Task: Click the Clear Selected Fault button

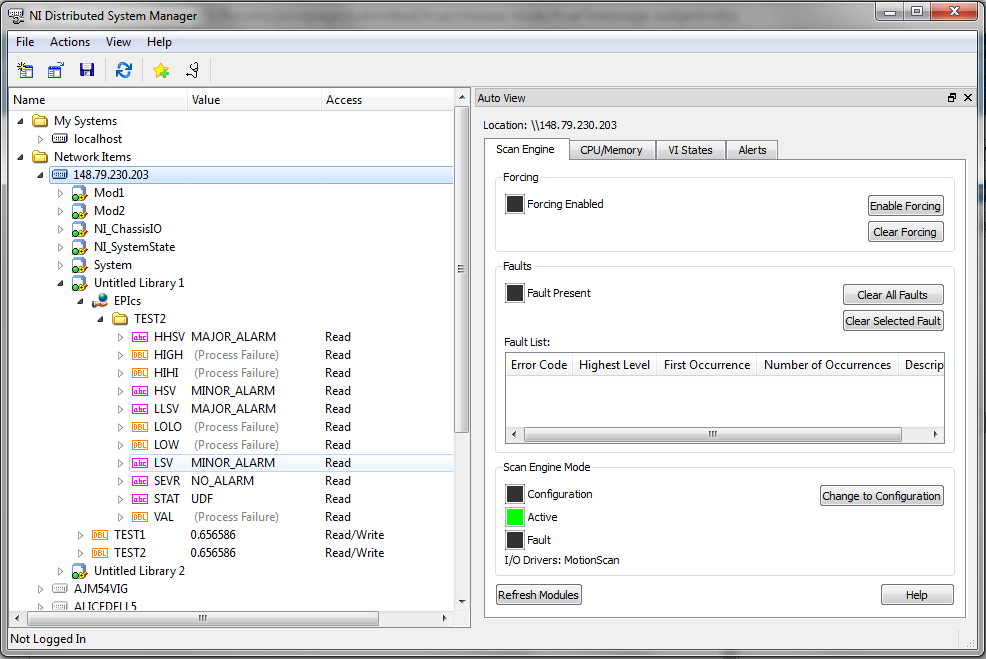Action: click(893, 321)
